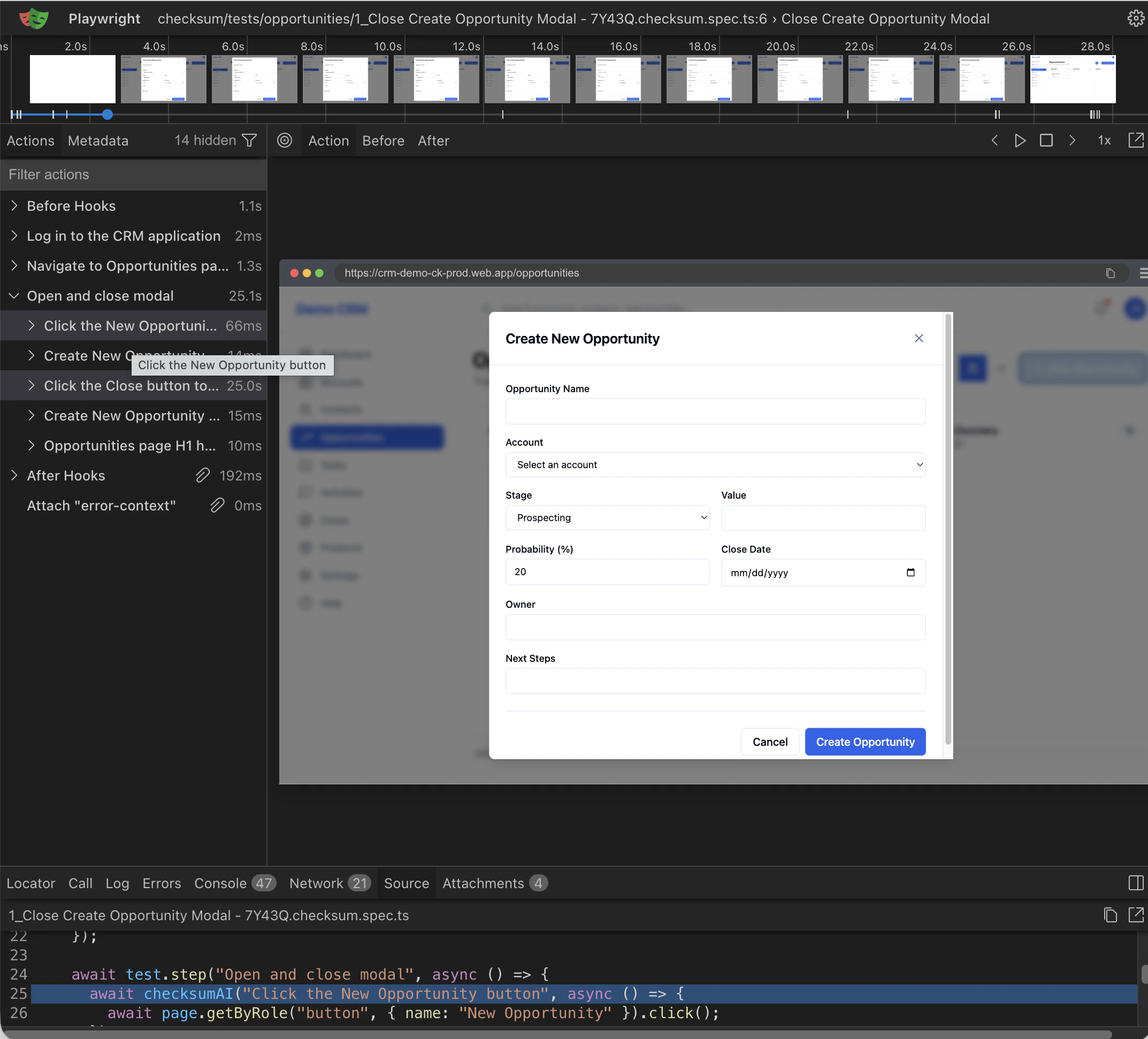Copy the snapshot URL icon
Screen dimensions: 1148x1039
[x=1110, y=273]
